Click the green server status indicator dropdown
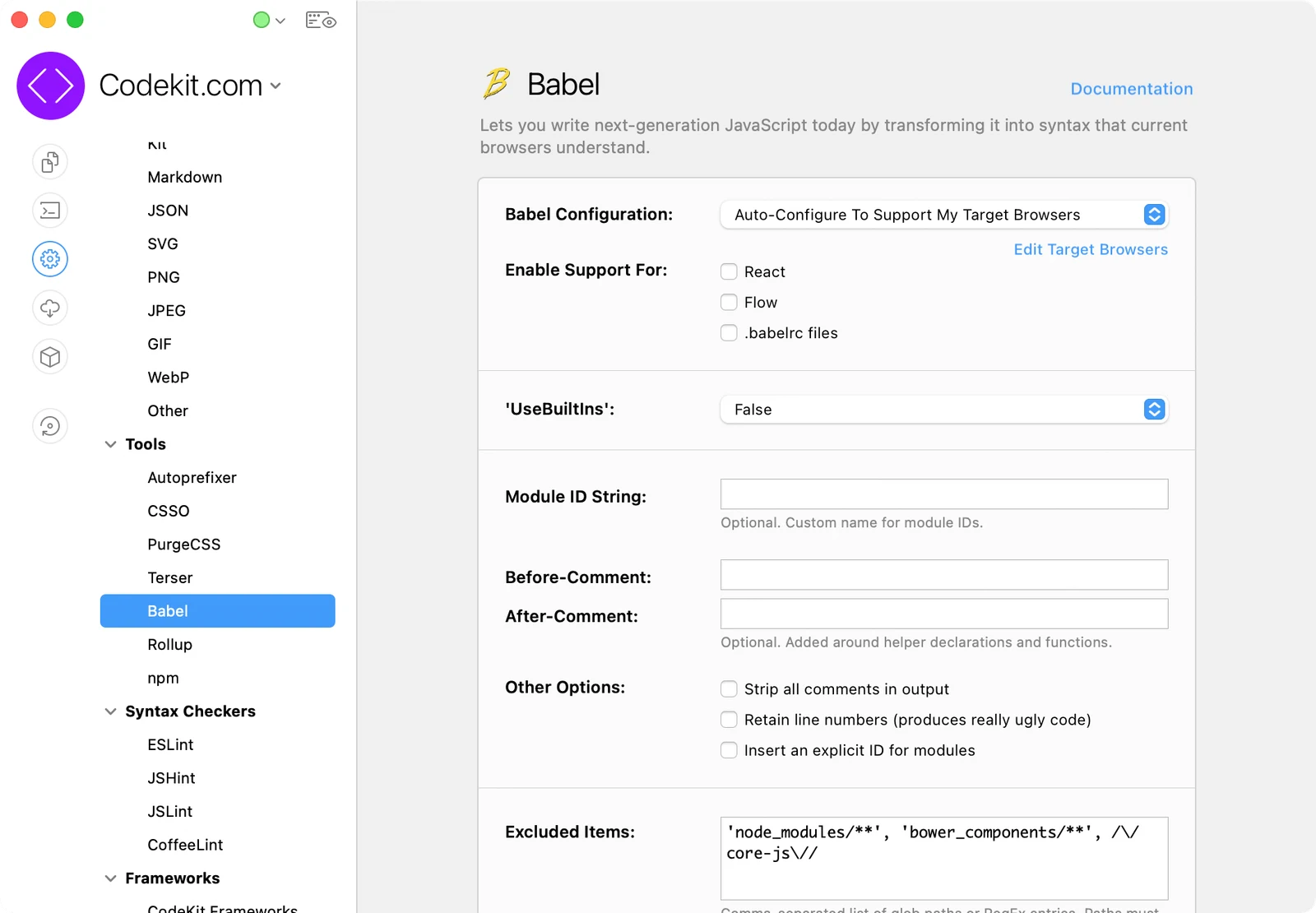Image resolution: width=1316 pixels, height=913 pixels. tap(269, 21)
